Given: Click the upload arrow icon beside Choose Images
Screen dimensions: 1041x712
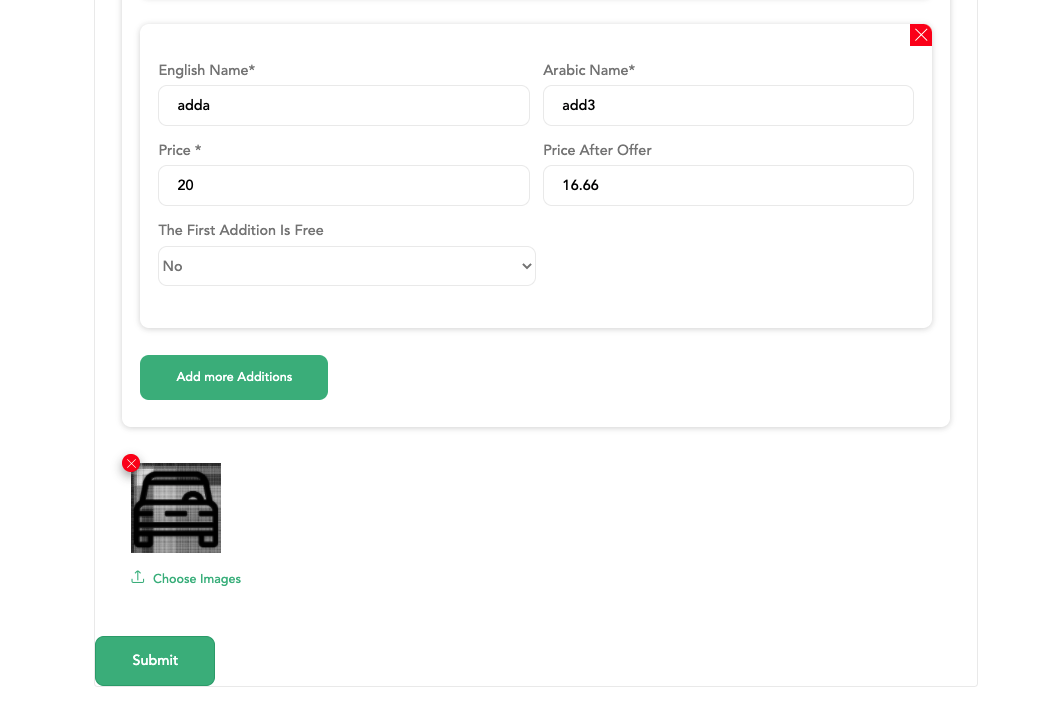Looking at the screenshot, I should click(138, 577).
